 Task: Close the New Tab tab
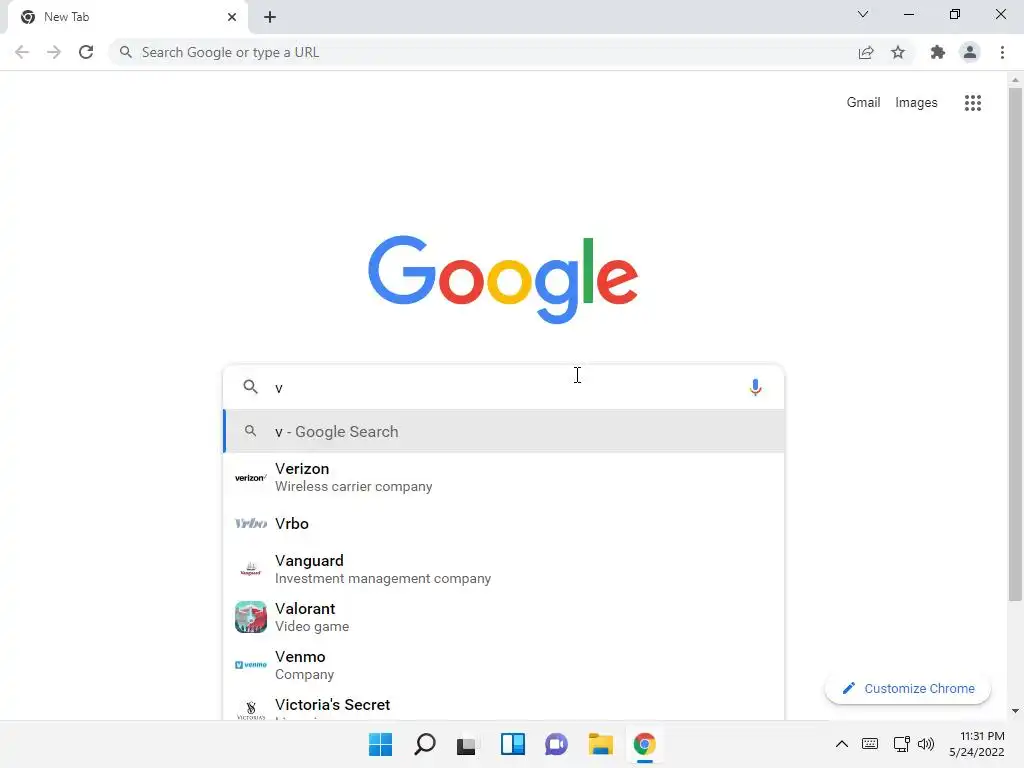point(232,17)
